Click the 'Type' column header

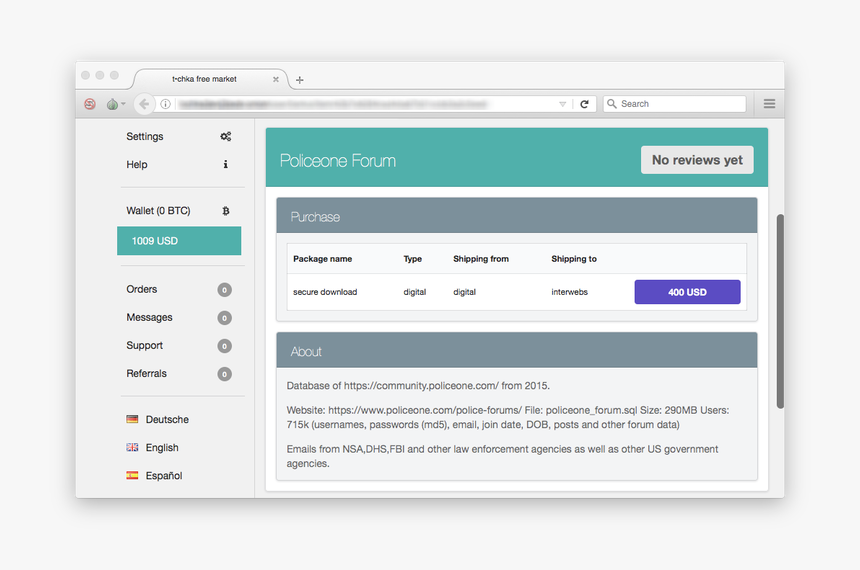pyautogui.click(x=412, y=259)
